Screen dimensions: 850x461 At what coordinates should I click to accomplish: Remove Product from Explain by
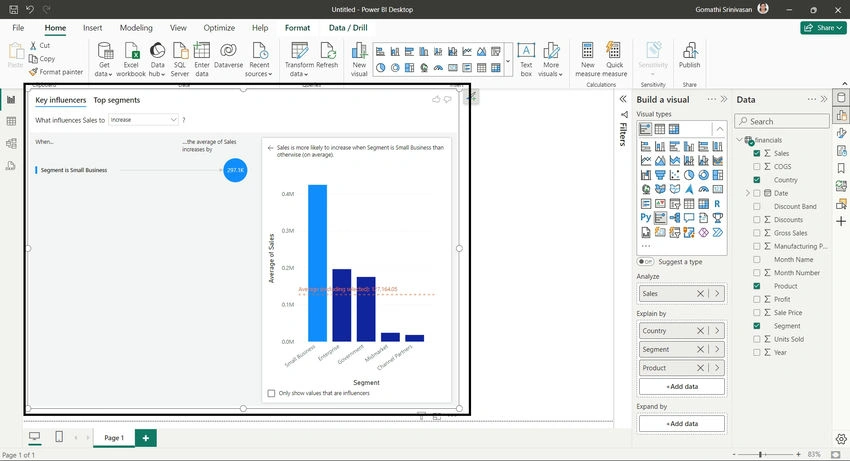pos(700,368)
